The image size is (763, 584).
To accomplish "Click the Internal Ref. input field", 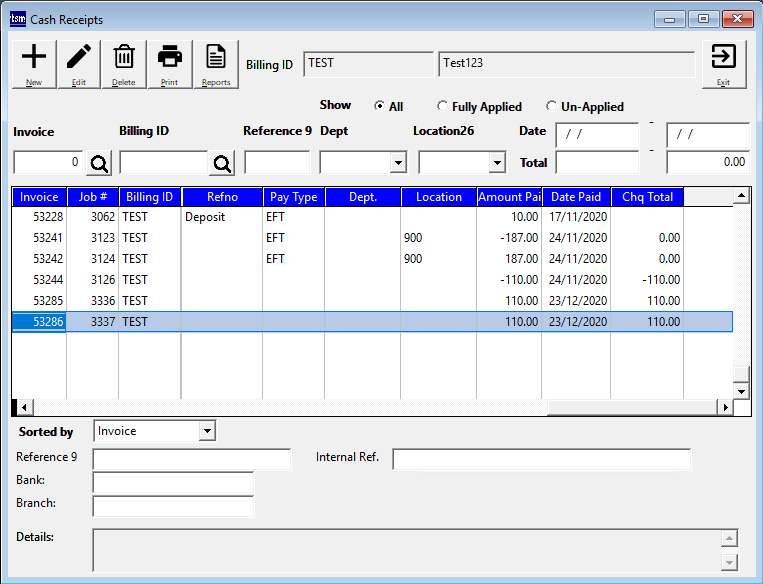I will coord(541,459).
